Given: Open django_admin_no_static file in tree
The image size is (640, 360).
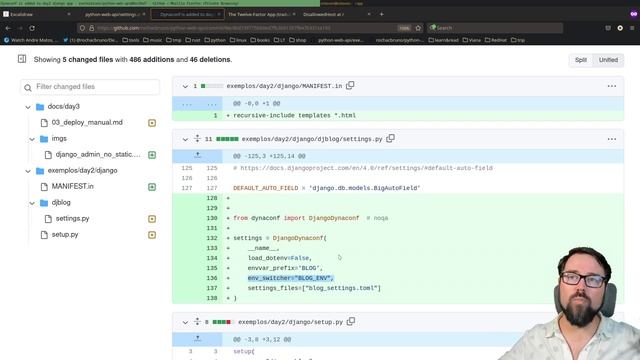Looking at the screenshot, I should click(x=98, y=154).
